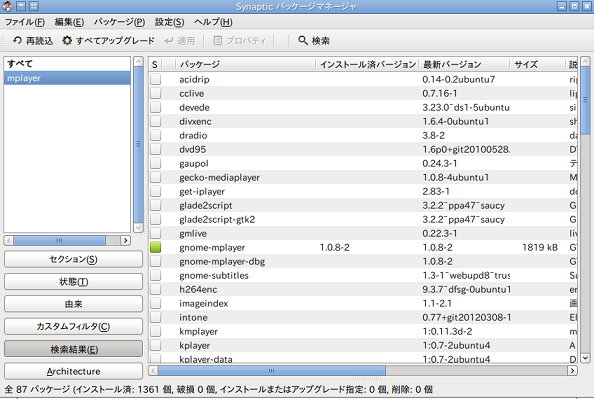Toggle the status checkbox for get-iplayer
Image resolution: width=594 pixels, height=399 pixels.
(155, 191)
